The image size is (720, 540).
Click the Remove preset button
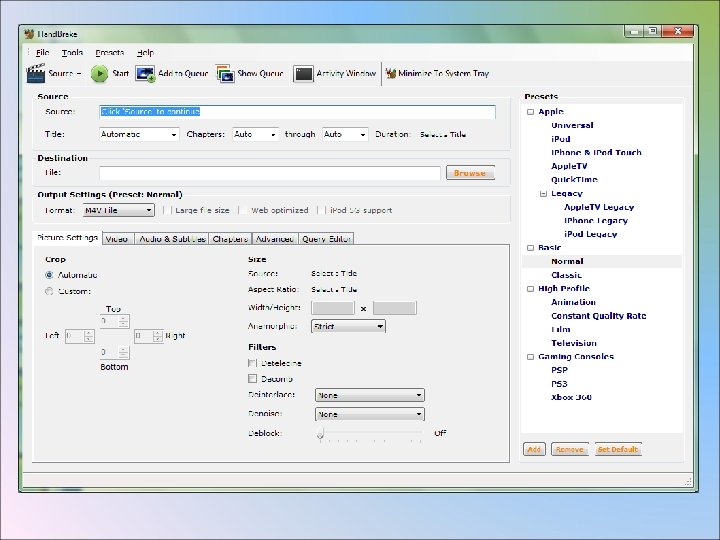570,449
